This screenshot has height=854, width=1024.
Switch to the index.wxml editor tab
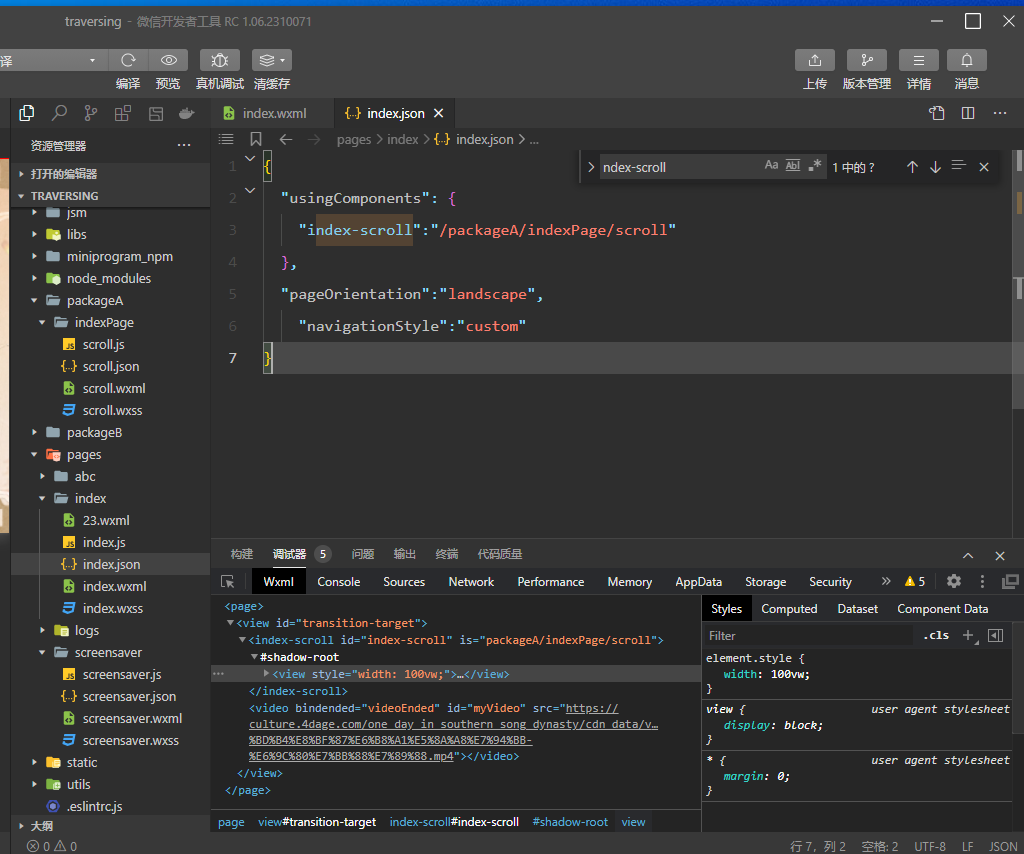274,113
